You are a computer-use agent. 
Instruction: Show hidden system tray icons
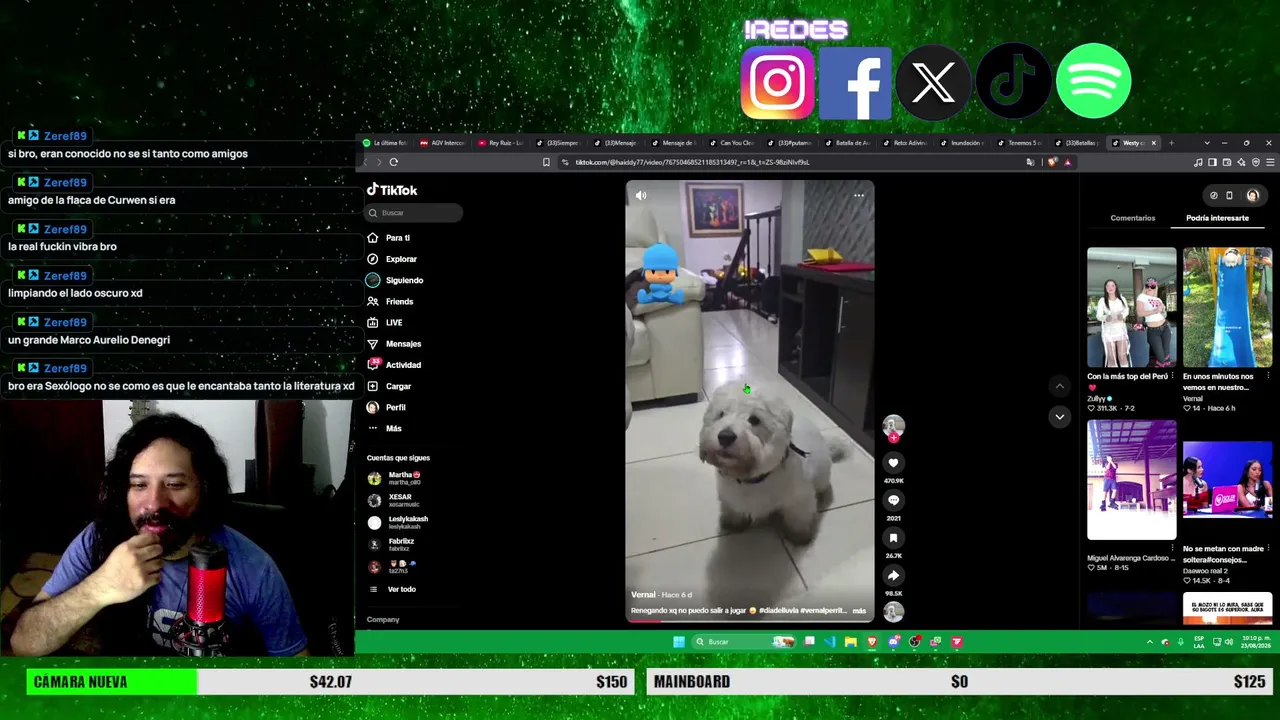click(x=1149, y=642)
